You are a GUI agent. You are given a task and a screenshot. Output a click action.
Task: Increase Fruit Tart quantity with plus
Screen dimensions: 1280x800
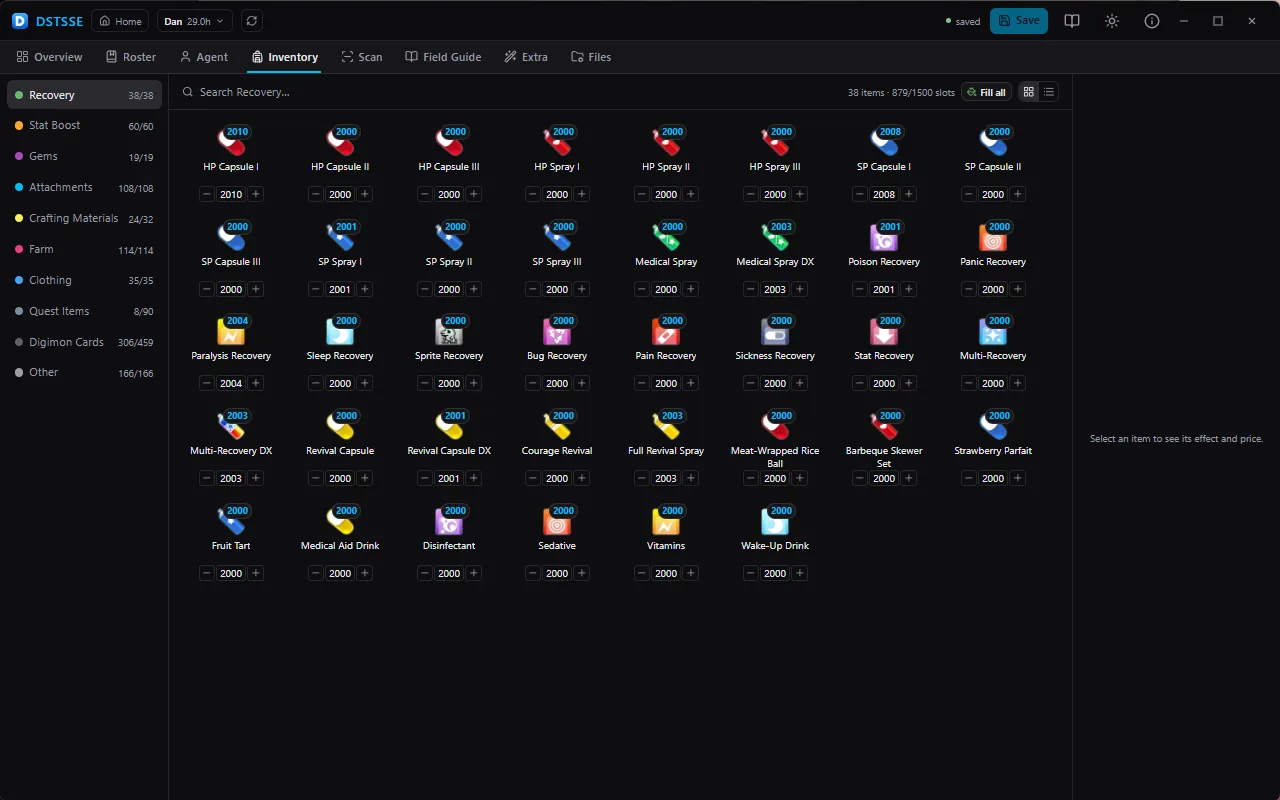point(256,573)
